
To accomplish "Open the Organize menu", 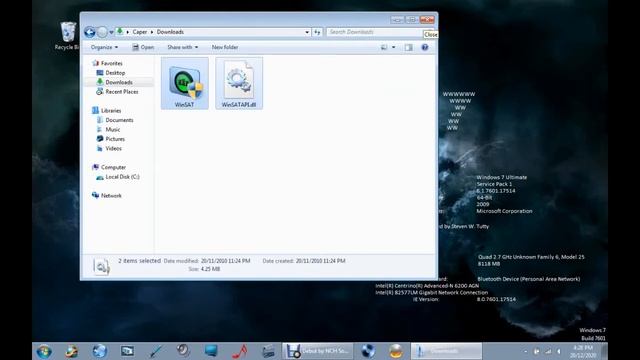I will pos(104,47).
